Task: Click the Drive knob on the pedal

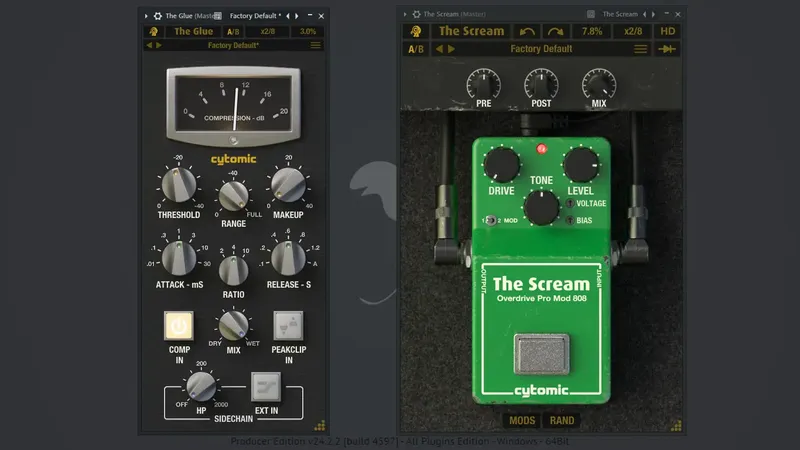Action: pyautogui.click(x=502, y=165)
